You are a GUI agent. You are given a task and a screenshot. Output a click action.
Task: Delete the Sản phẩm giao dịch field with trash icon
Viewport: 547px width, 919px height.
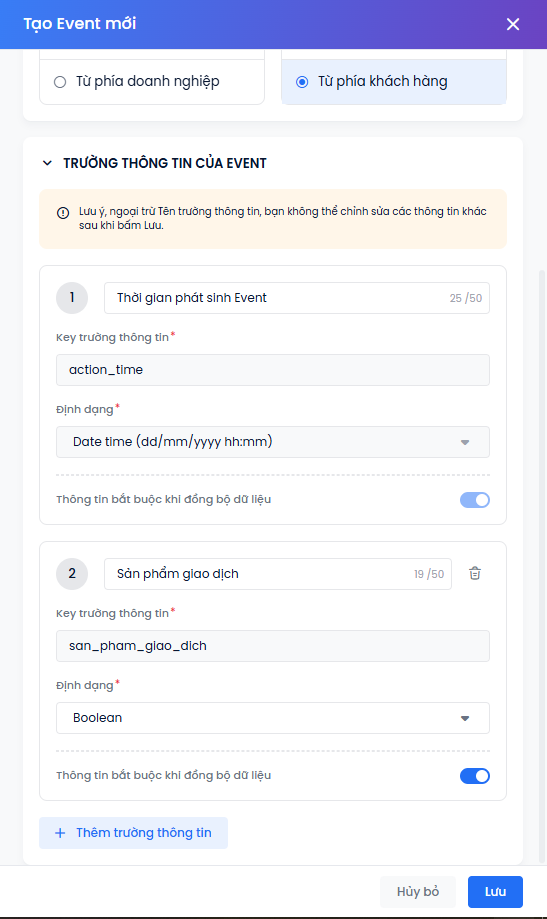coord(475,574)
